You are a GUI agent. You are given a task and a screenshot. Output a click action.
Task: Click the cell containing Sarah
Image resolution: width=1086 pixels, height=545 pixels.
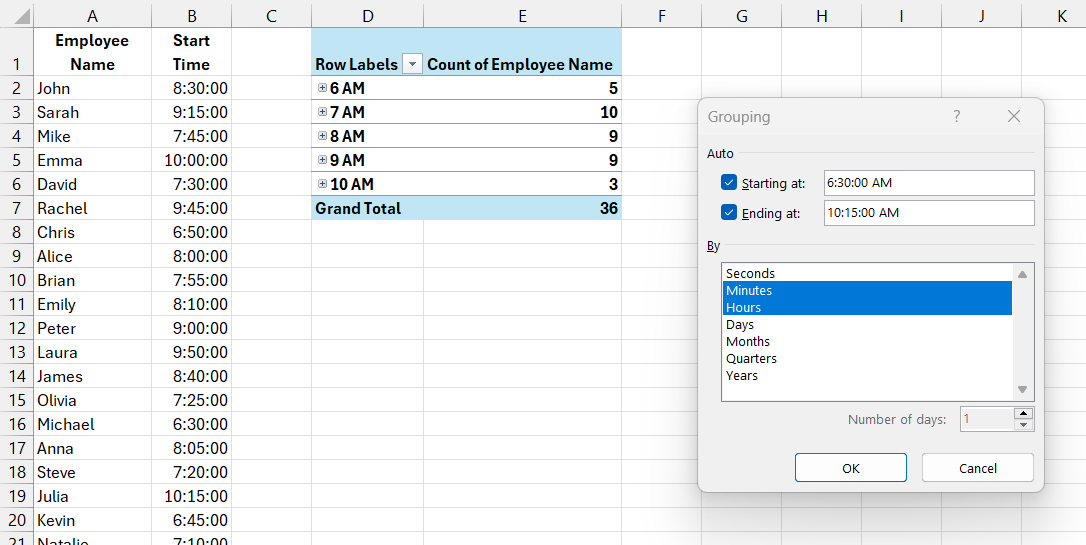click(x=92, y=112)
